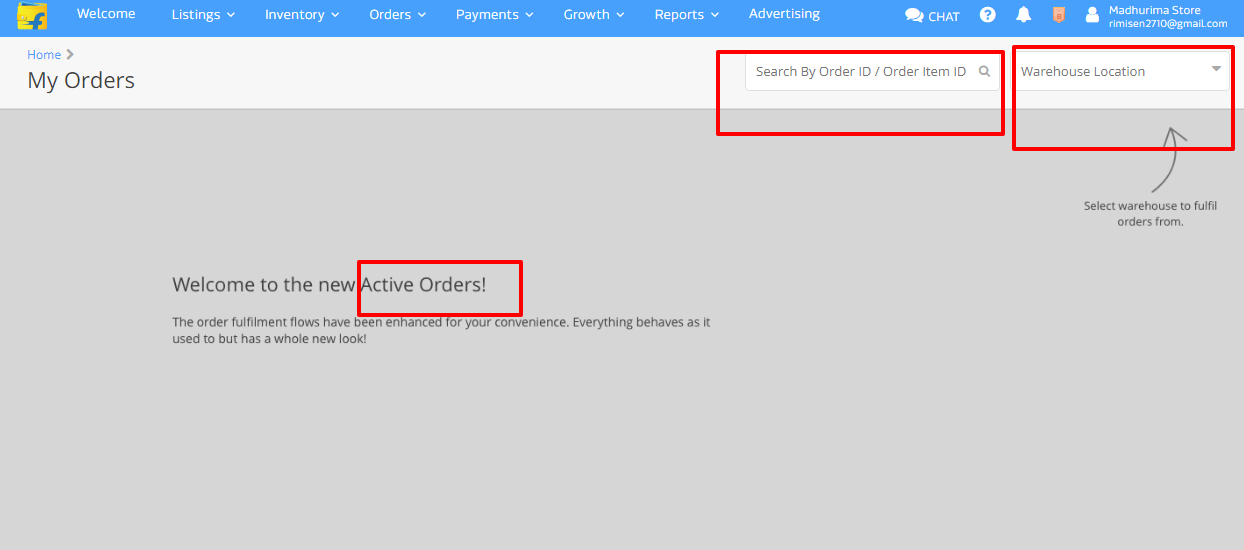
Task: Click the Welcome to new Active Orders heading
Action: (329, 284)
